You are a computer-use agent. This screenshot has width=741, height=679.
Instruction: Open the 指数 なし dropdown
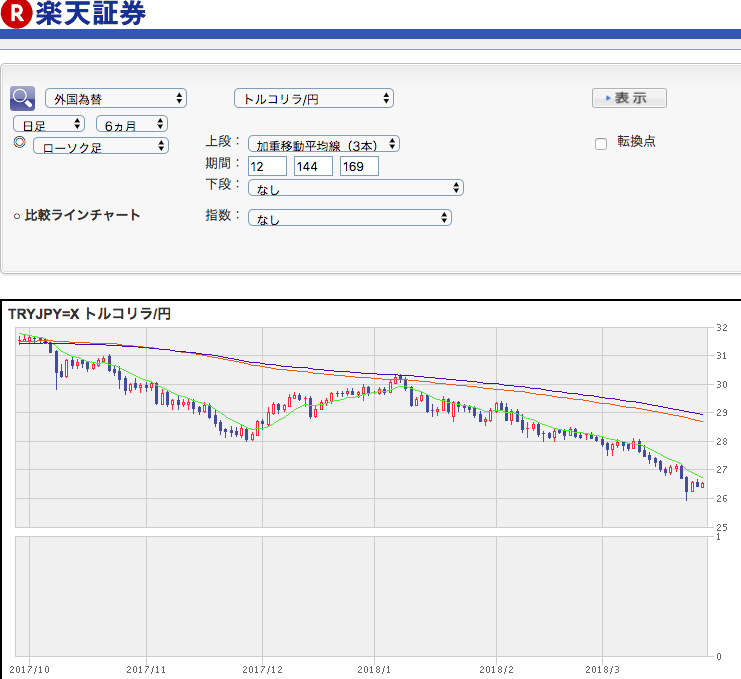[350, 218]
